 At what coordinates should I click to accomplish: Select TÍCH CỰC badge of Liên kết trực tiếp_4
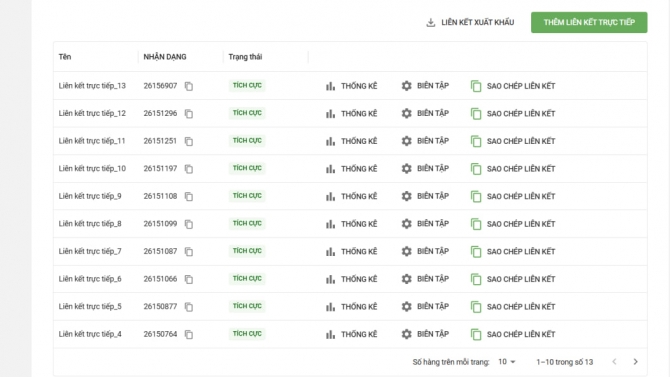pos(247,334)
